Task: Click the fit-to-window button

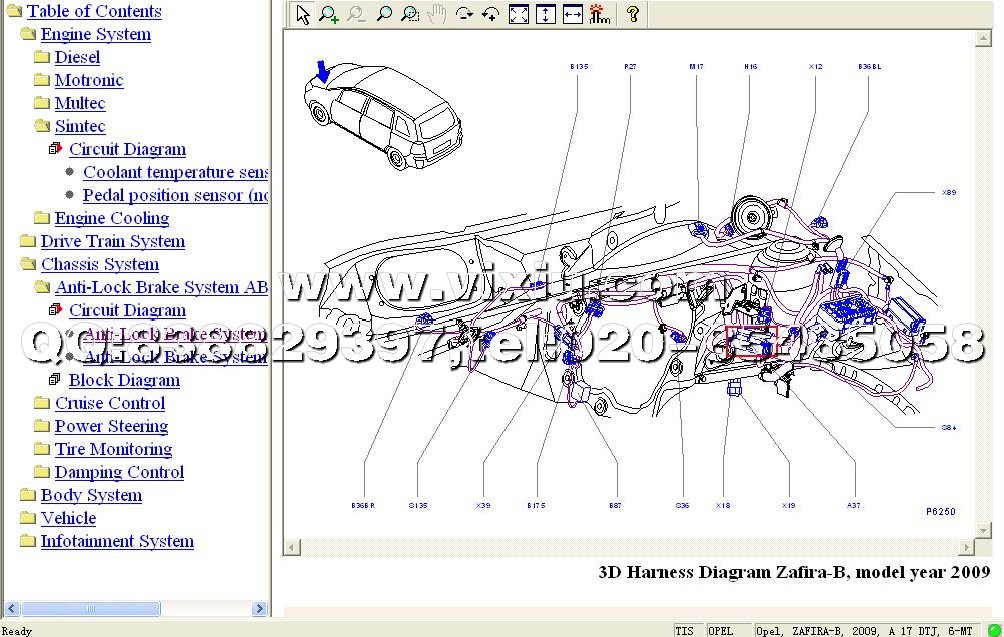Action: (518, 14)
